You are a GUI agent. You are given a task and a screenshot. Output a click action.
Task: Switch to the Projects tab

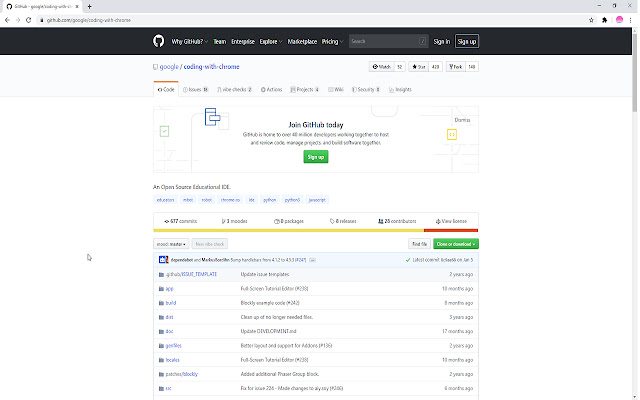tap(304, 89)
